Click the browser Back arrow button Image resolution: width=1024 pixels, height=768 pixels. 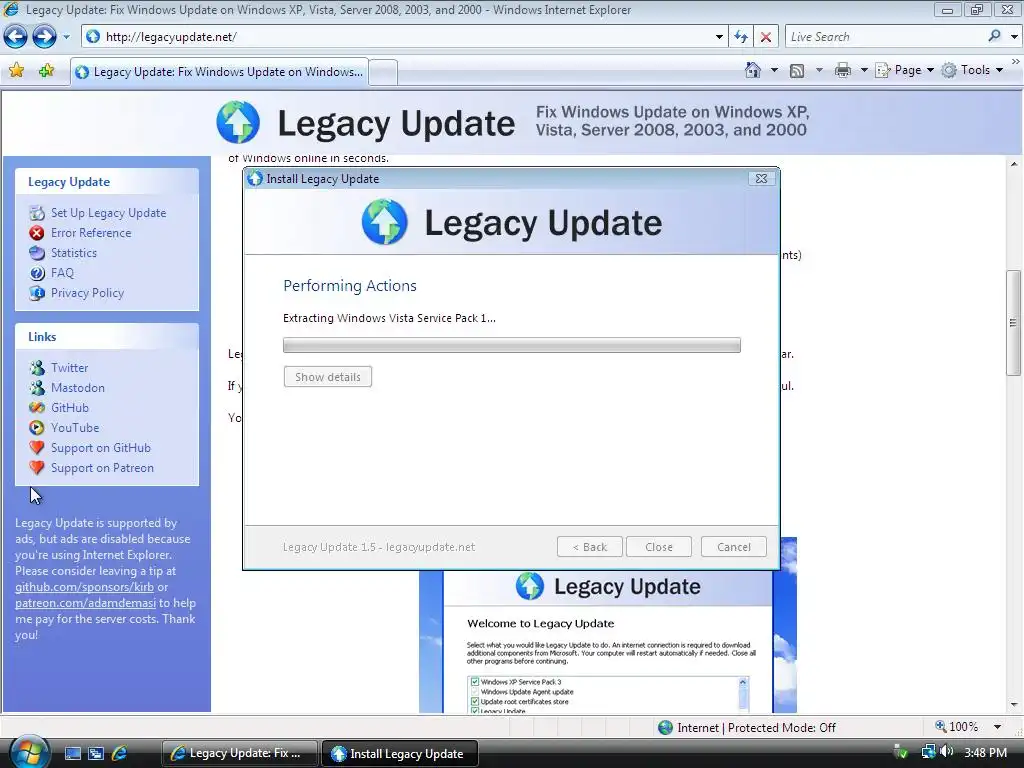tap(16, 37)
